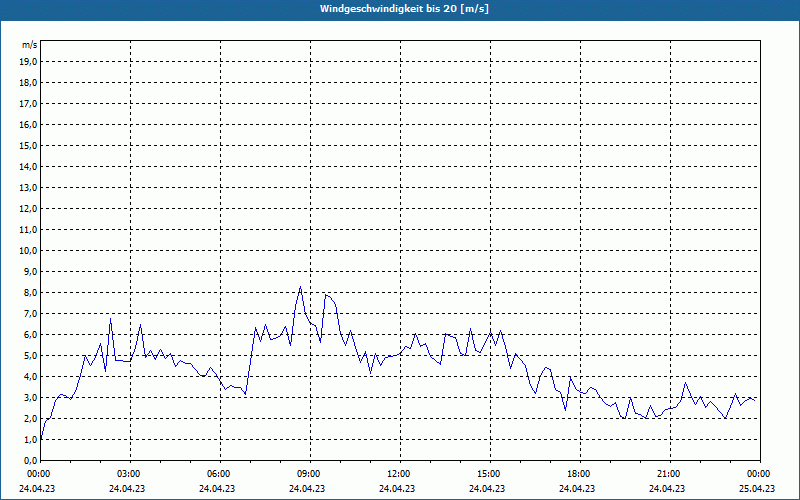Click the '12,0' y-axis label
Viewport: 800px width, 500px height.
coord(28,209)
